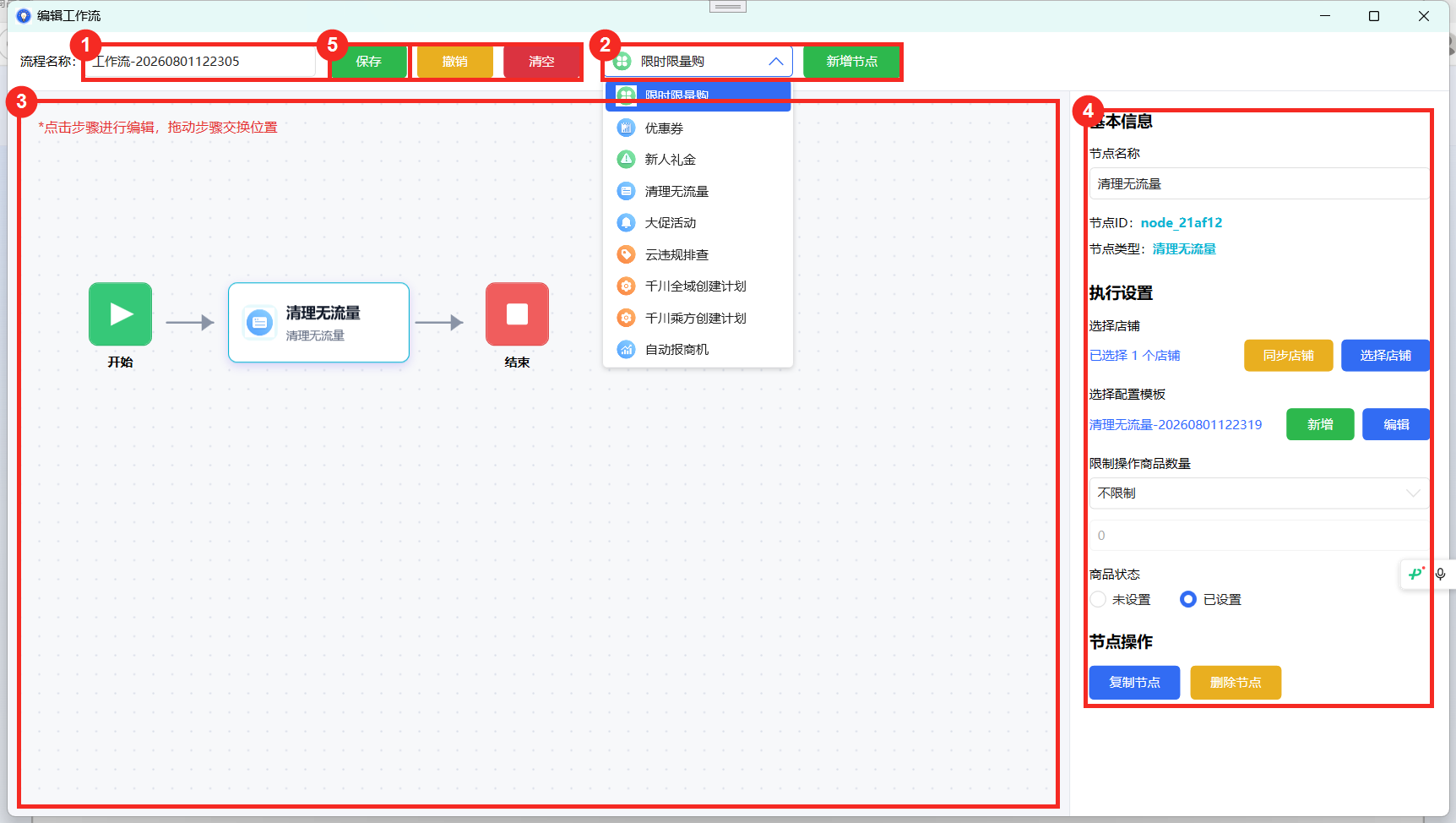Choose 限时限量购 from the dropdown list
The width and height of the screenshot is (1456, 823).
click(698, 95)
